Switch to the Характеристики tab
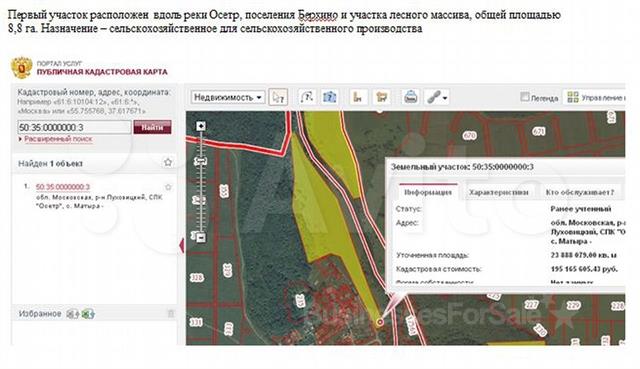Screen dimensions: 640x369 498,192
